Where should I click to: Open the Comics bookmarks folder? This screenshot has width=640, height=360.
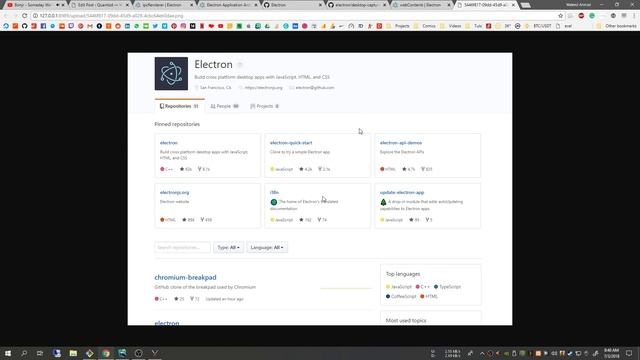(425, 26)
